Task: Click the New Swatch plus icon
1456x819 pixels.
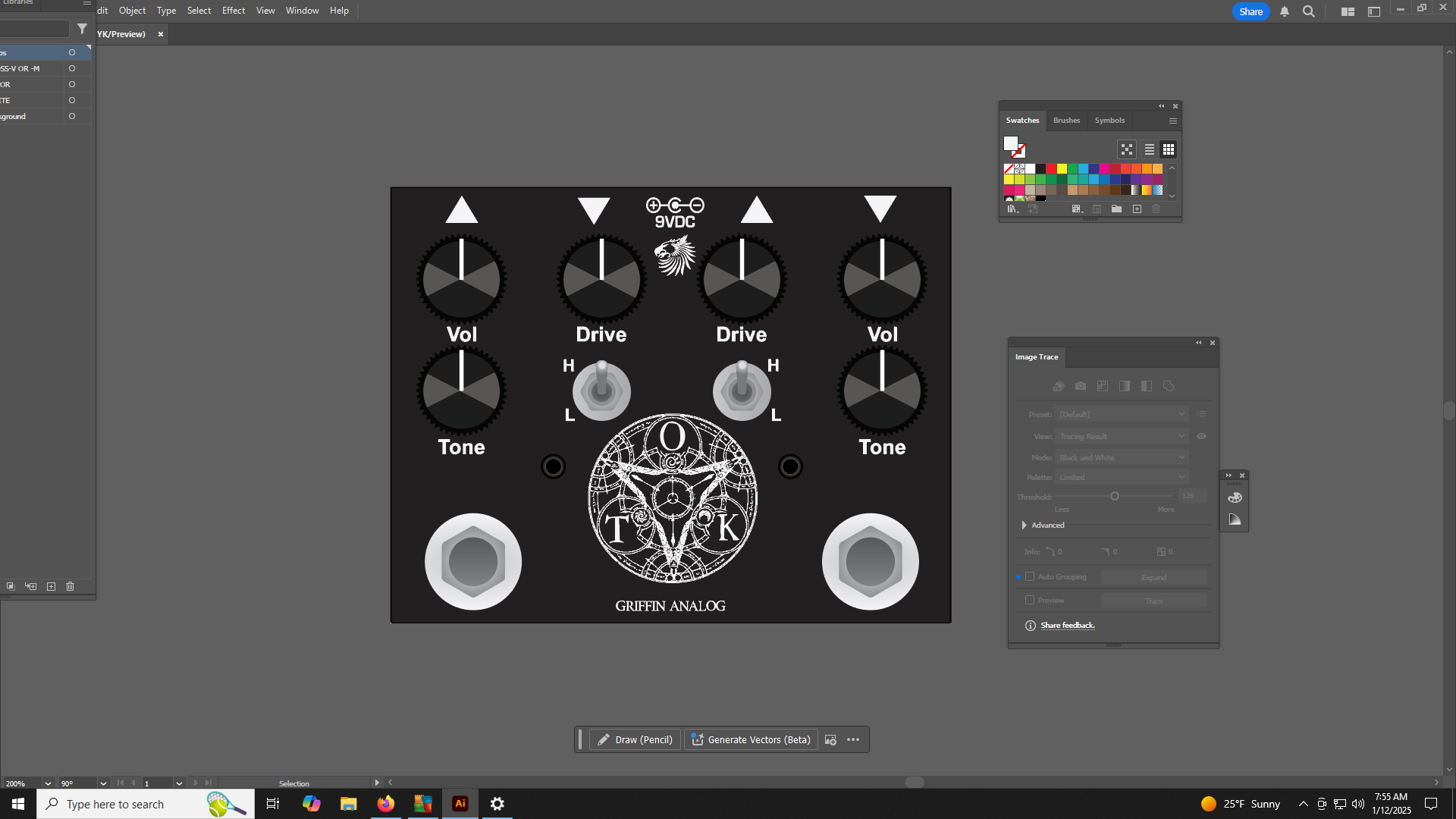Action: [1137, 209]
